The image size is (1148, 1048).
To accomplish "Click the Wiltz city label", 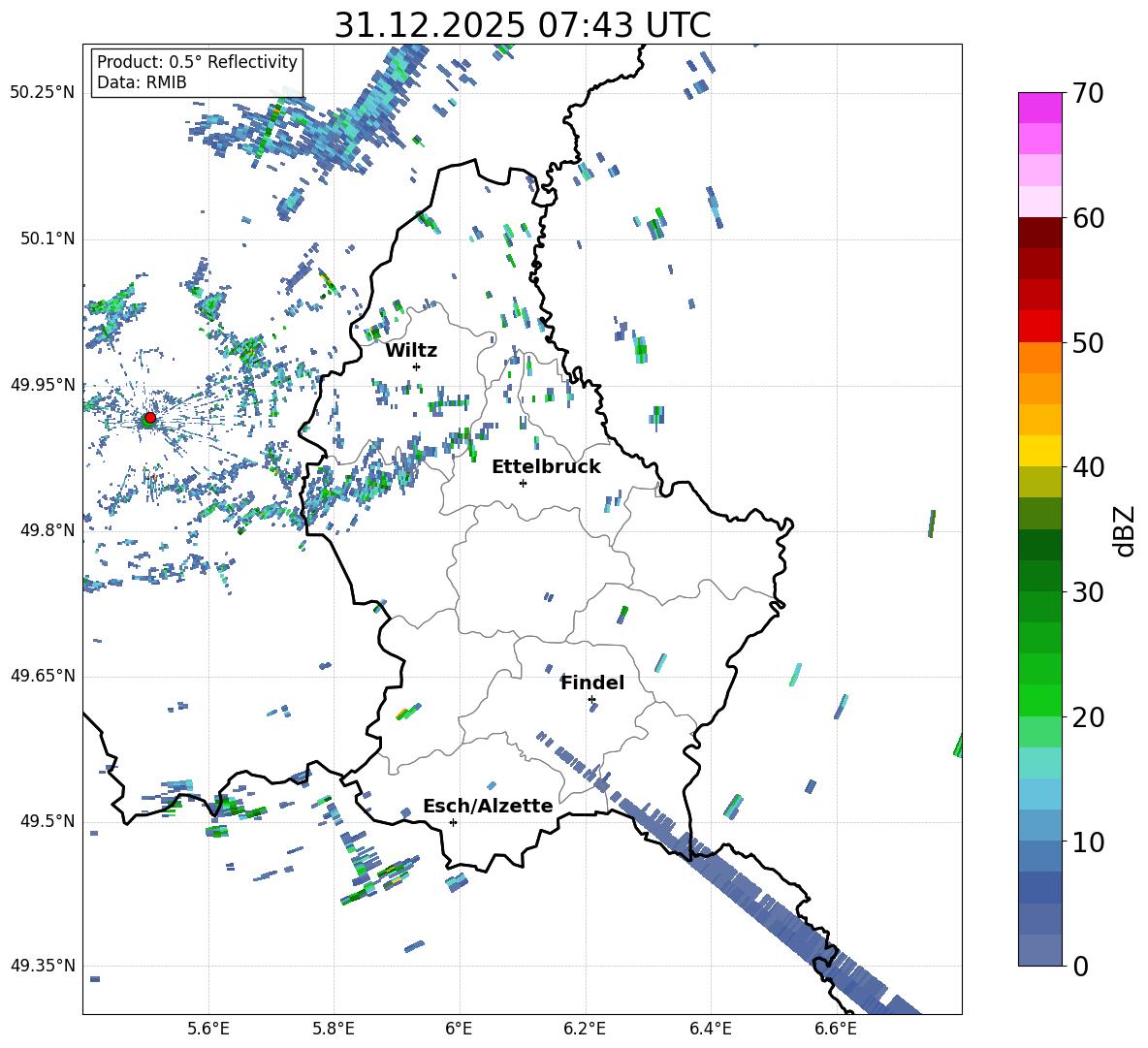I will (x=411, y=351).
